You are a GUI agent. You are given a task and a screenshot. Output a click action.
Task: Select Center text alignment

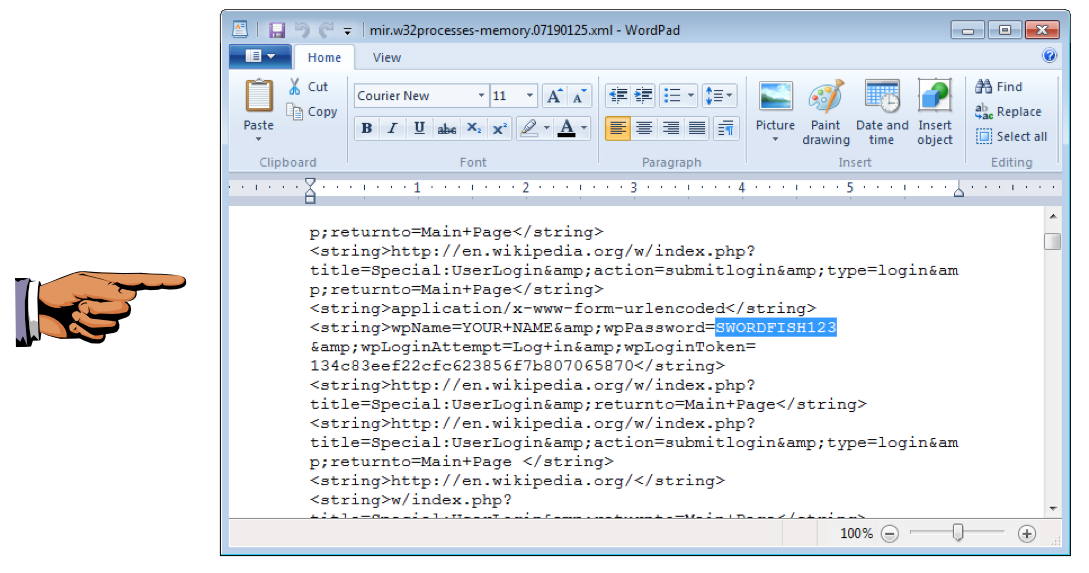[644, 128]
